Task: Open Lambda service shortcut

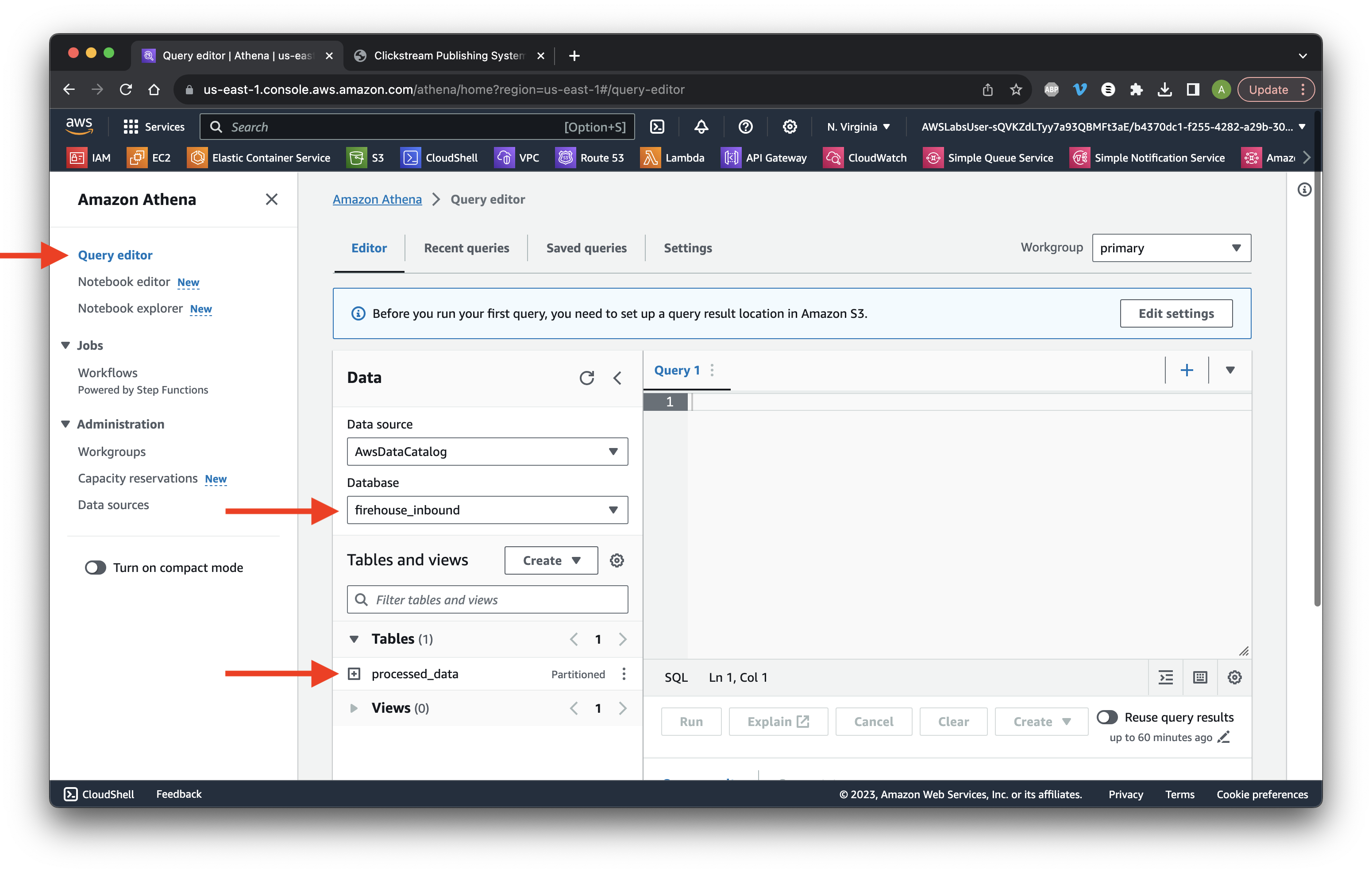Action: [x=672, y=158]
